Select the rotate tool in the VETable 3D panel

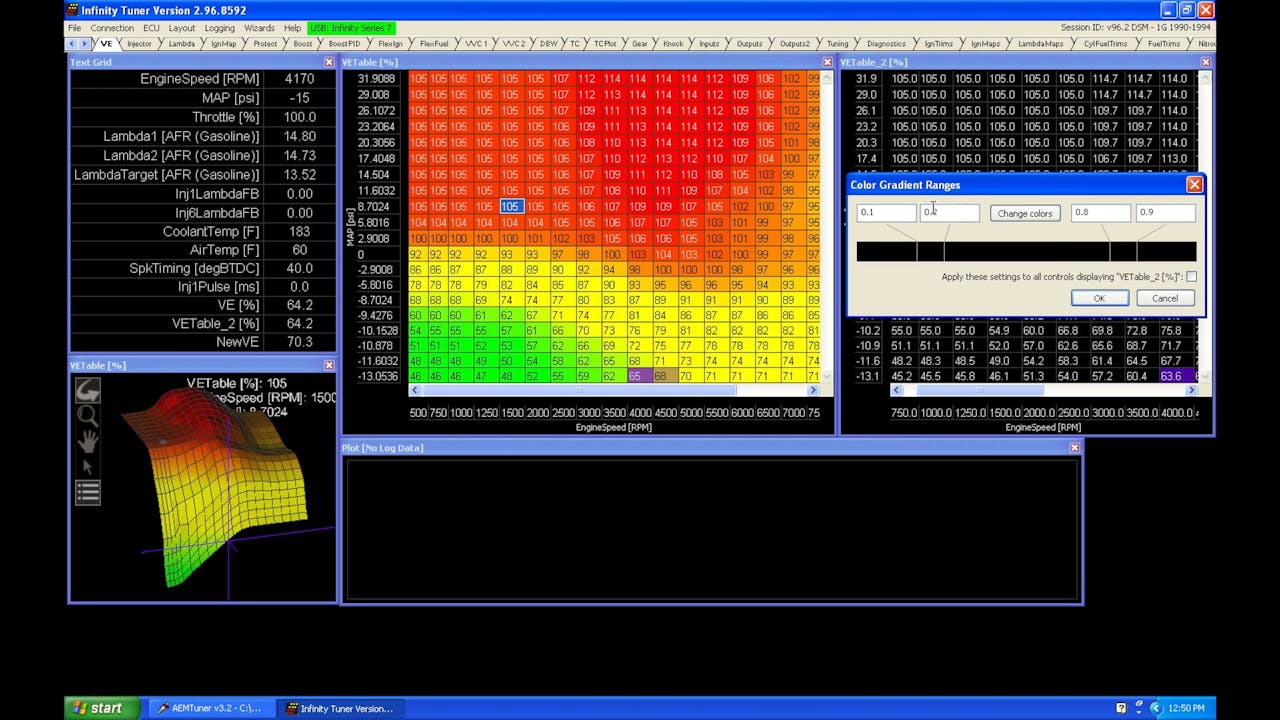(87, 390)
